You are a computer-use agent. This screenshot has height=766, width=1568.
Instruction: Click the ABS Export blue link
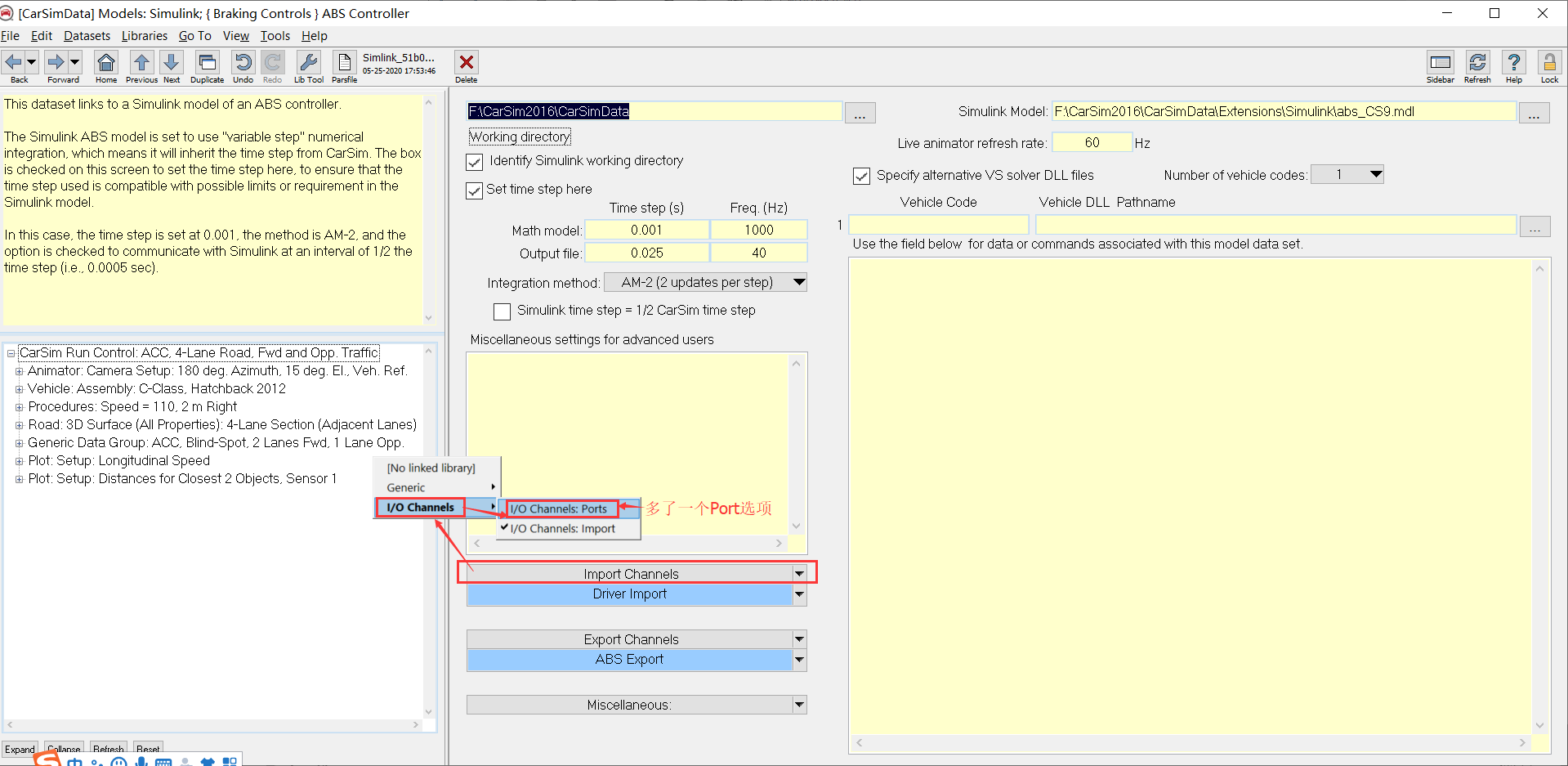(630, 660)
